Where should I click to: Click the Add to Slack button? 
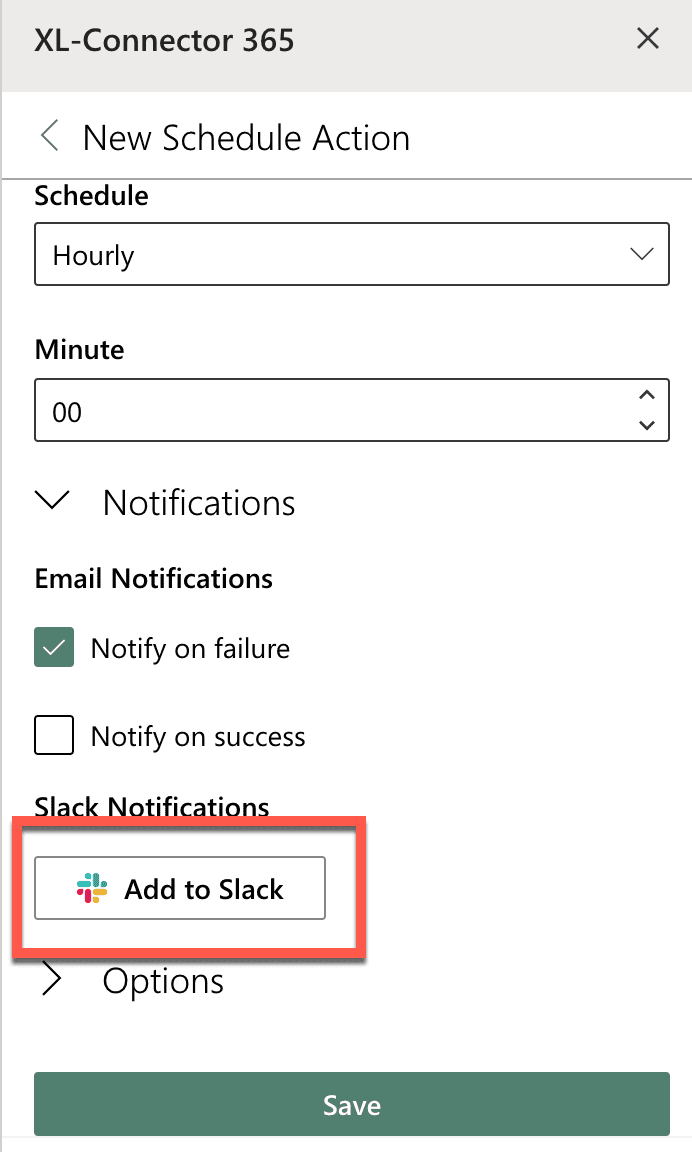click(180, 888)
